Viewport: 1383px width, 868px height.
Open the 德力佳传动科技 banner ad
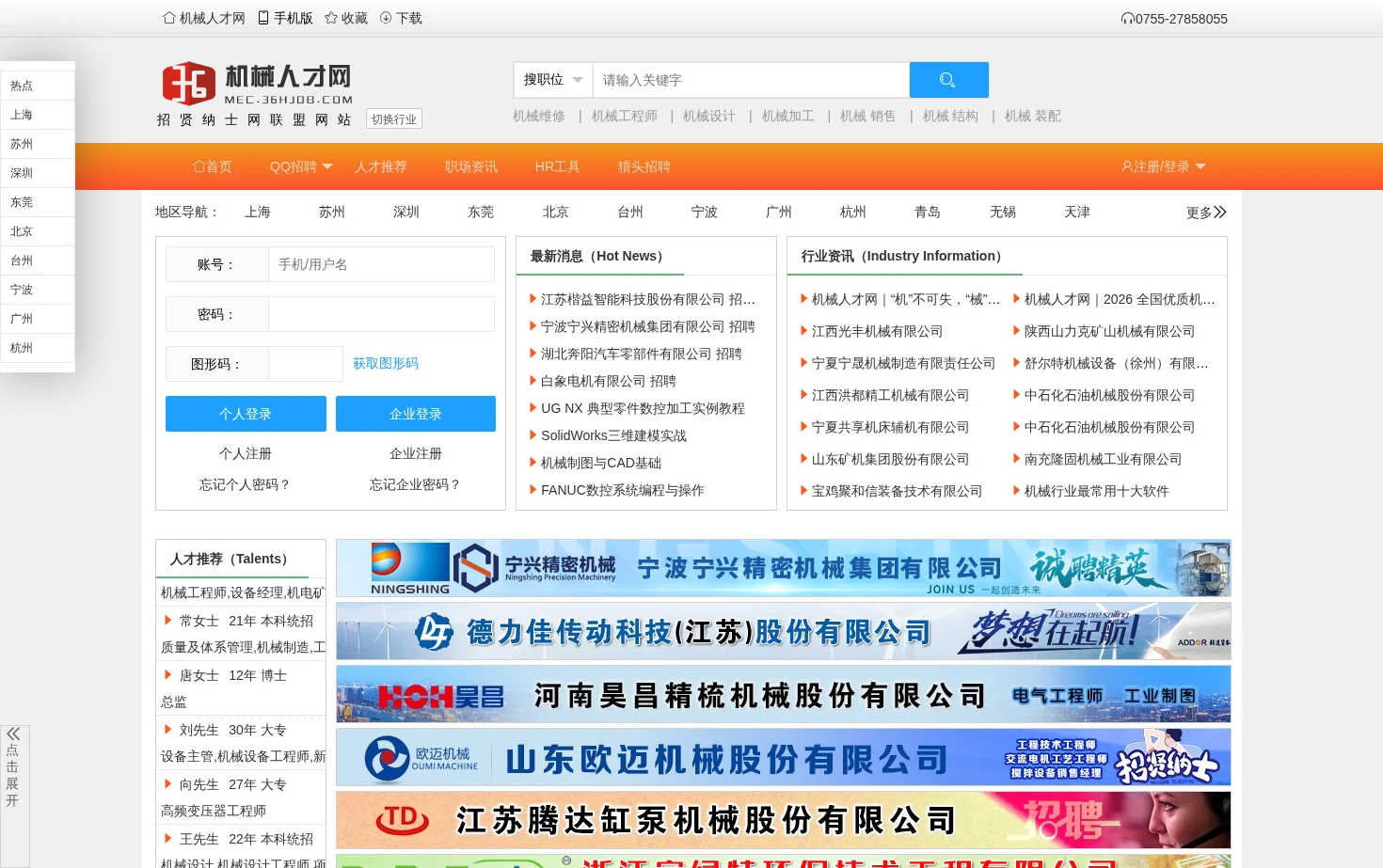pyautogui.click(x=783, y=631)
